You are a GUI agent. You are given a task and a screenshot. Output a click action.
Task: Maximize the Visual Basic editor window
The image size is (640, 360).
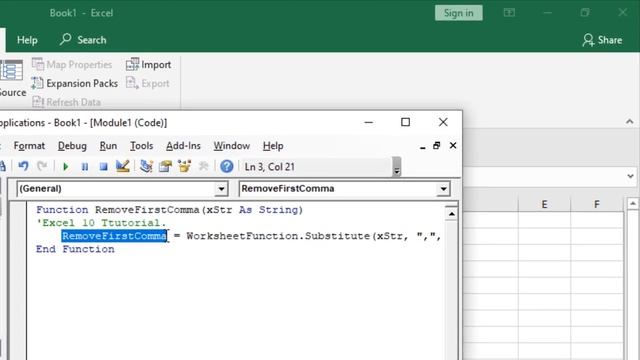[405, 122]
